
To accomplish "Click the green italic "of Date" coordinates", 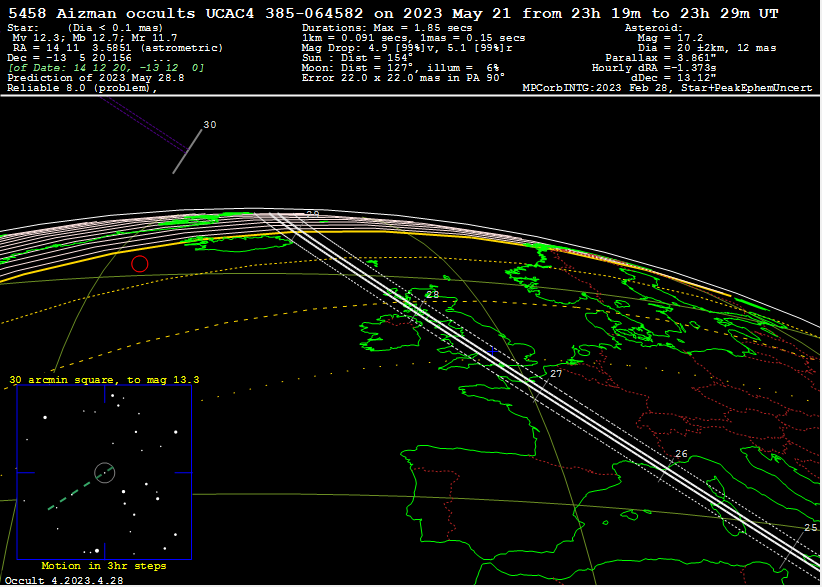I will (x=106, y=68).
